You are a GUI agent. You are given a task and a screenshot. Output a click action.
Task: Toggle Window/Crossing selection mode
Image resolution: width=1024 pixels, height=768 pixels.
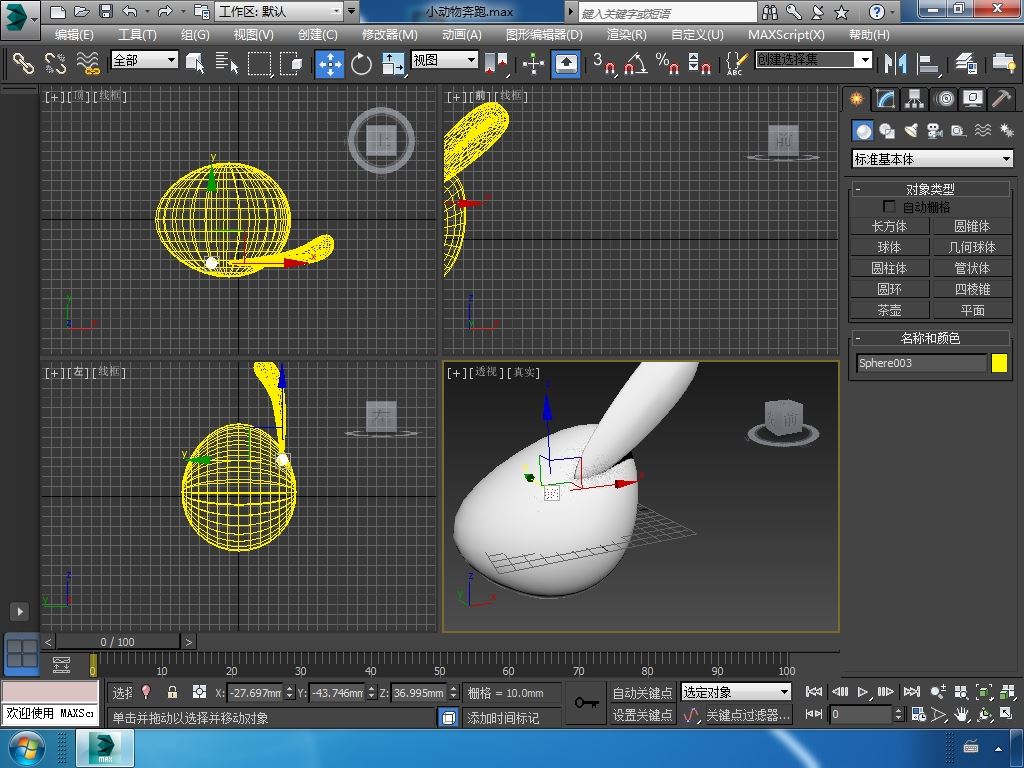pyautogui.click(x=291, y=63)
